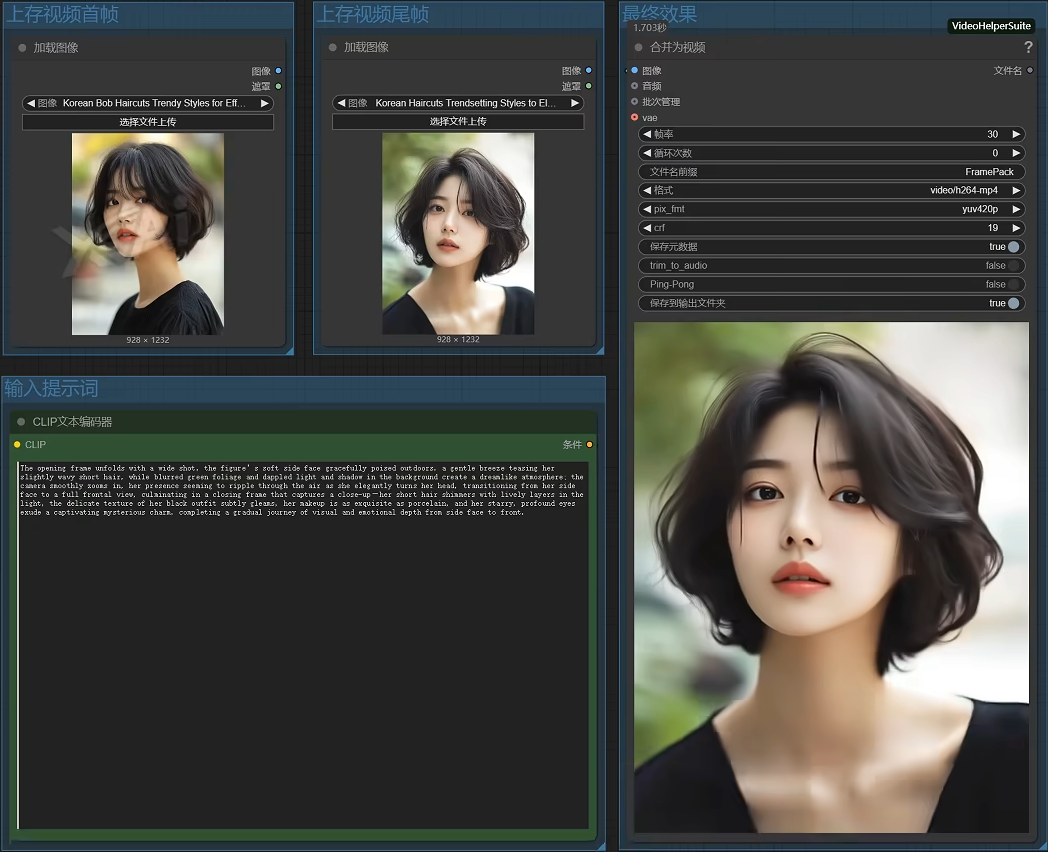The width and height of the screenshot is (1048, 852).
Task: Click the 输入提示词 group title
Action: 52,388
